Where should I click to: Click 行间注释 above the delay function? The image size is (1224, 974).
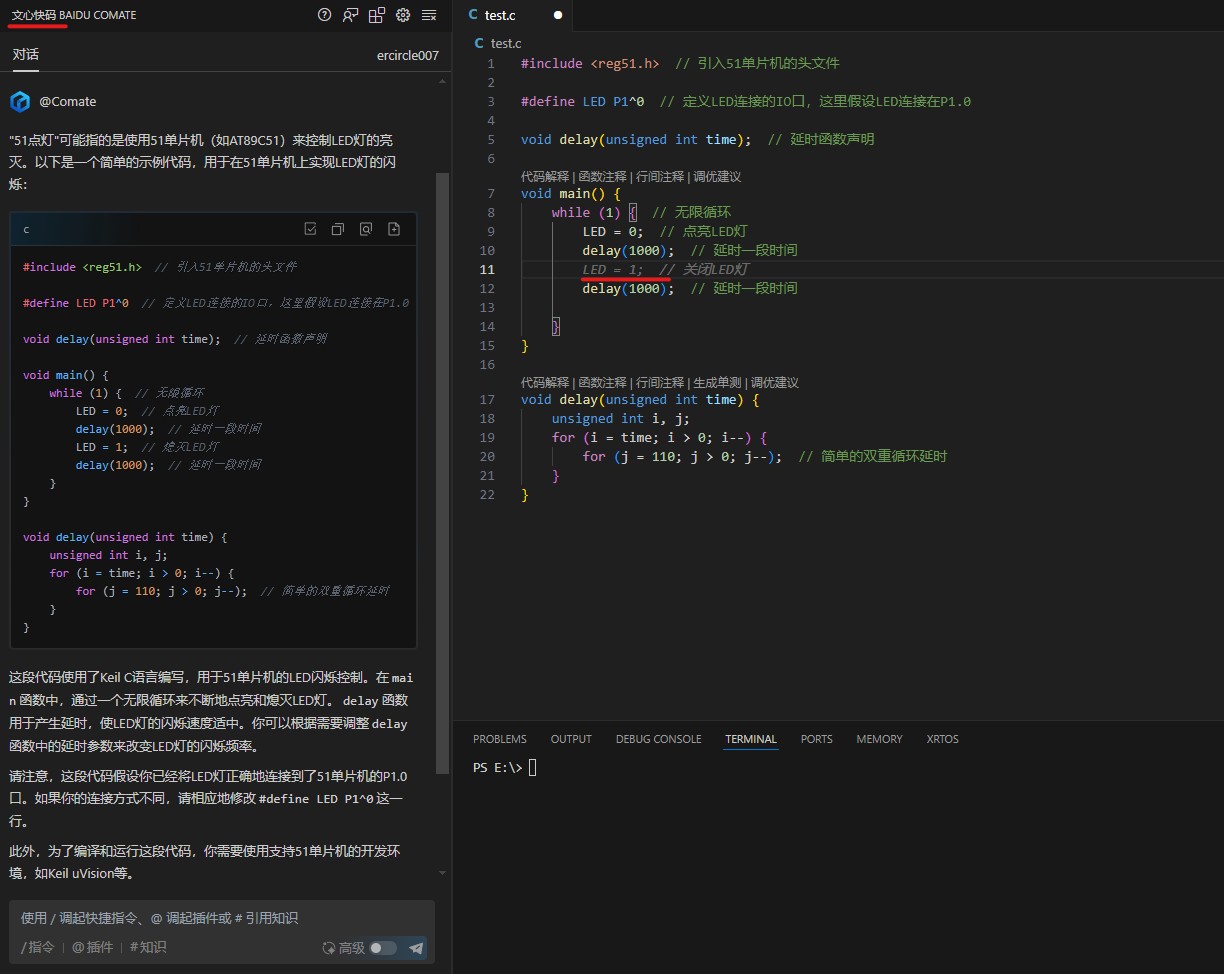tap(660, 382)
